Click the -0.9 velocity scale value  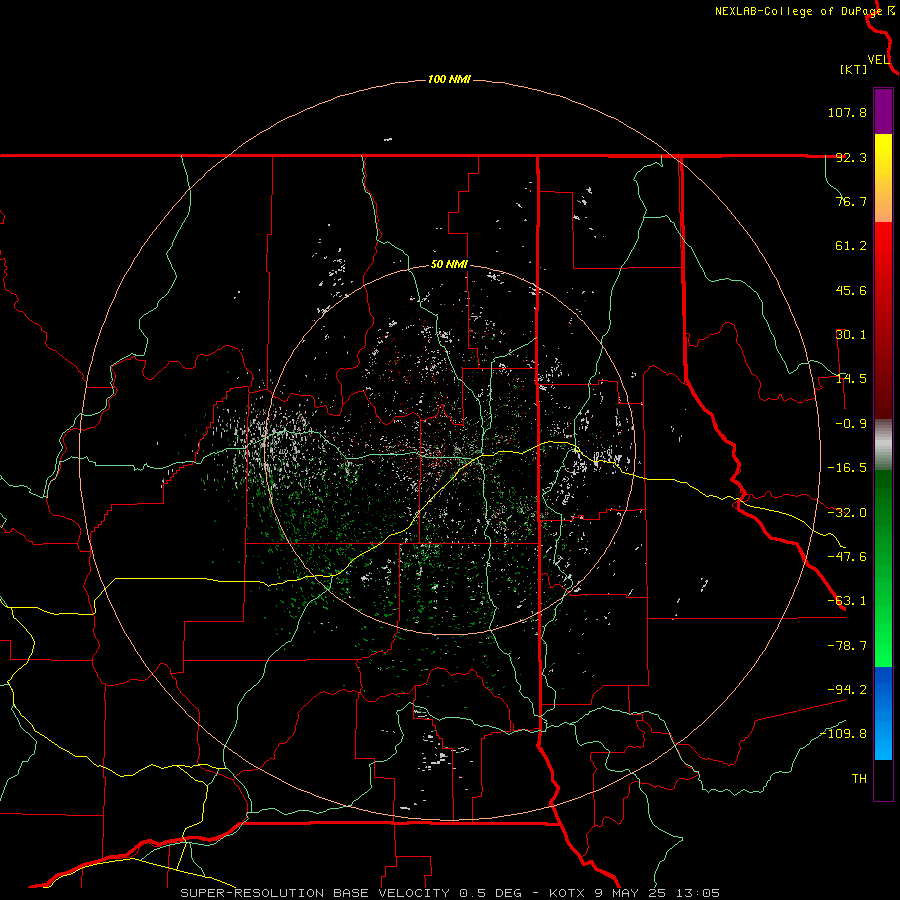(x=851, y=424)
